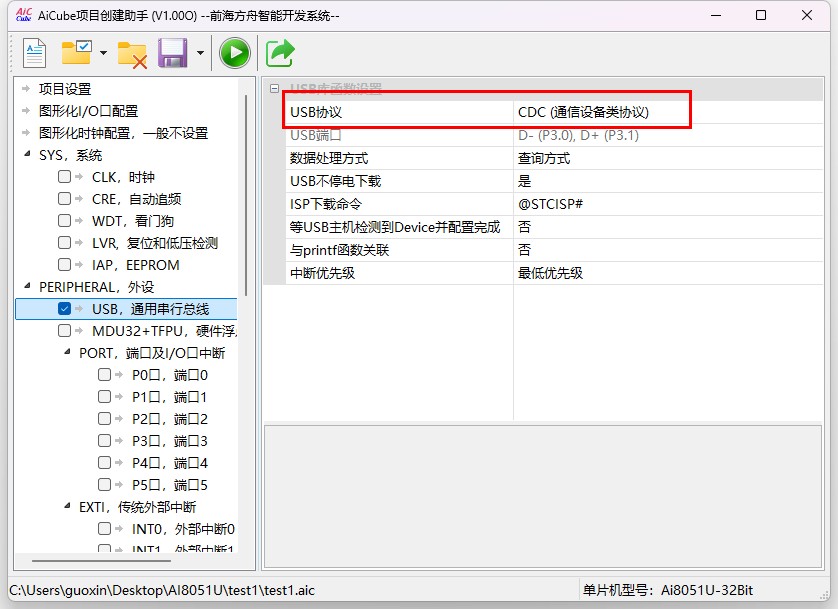Open 数据处理方式 value 查询方式

[668, 158]
